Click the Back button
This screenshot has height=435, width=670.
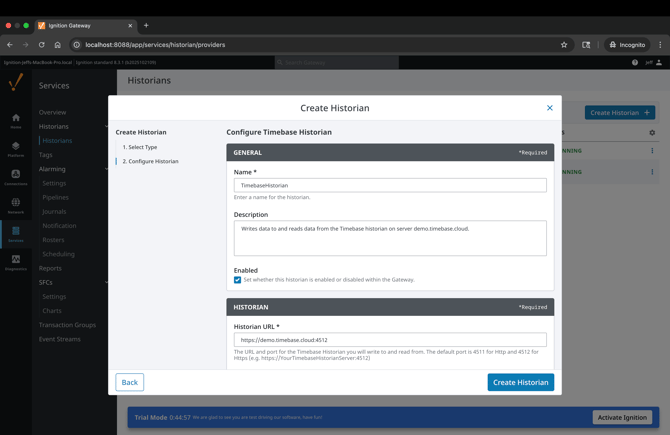click(129, 382)
